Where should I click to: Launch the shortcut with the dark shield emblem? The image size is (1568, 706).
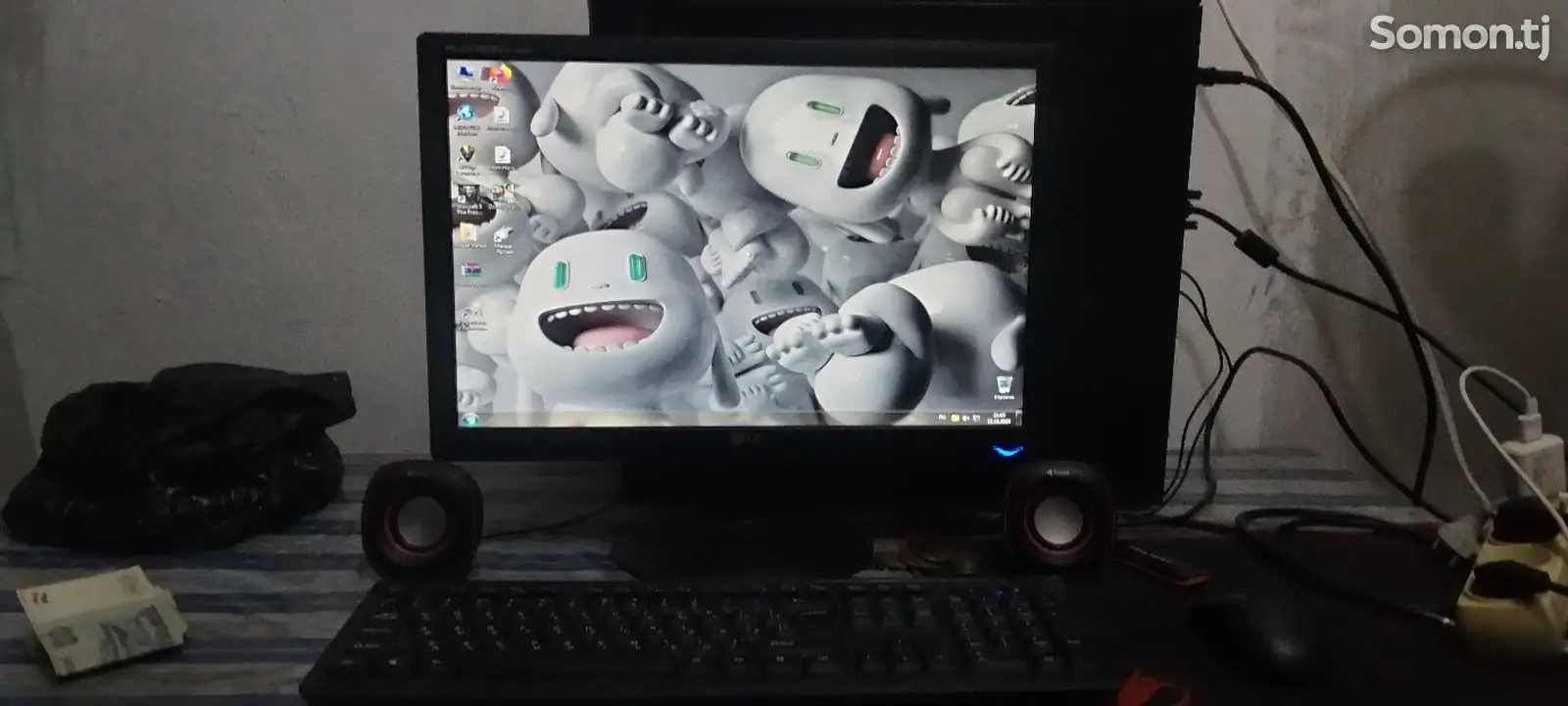466,161
